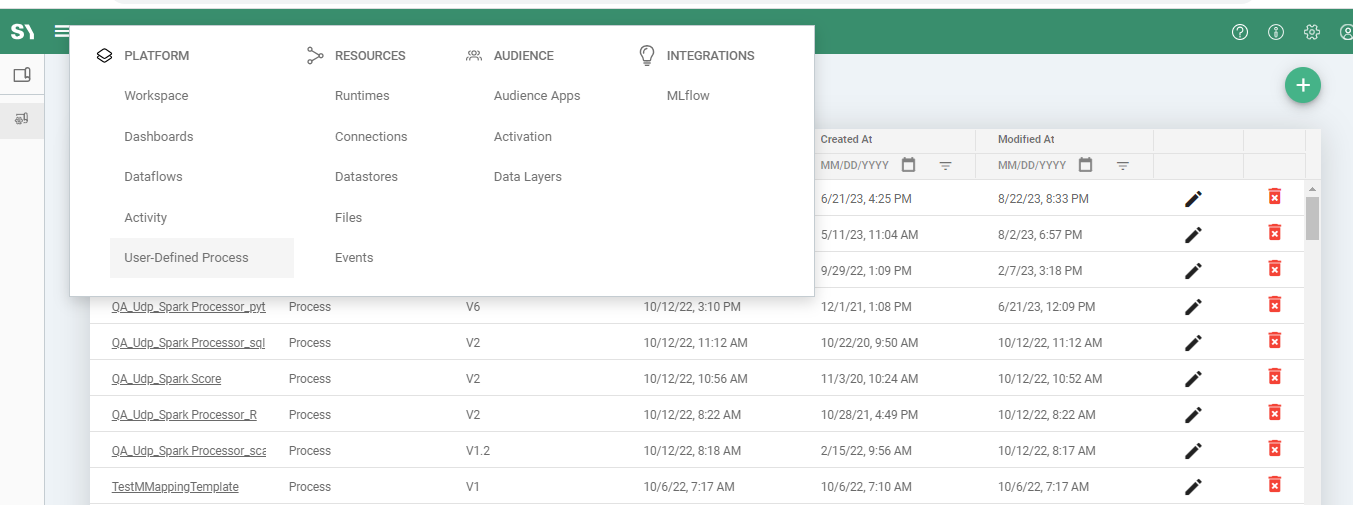Click the green plus add button
The height and width of the screenshot is (505, 1353).
pos(1302,86)
